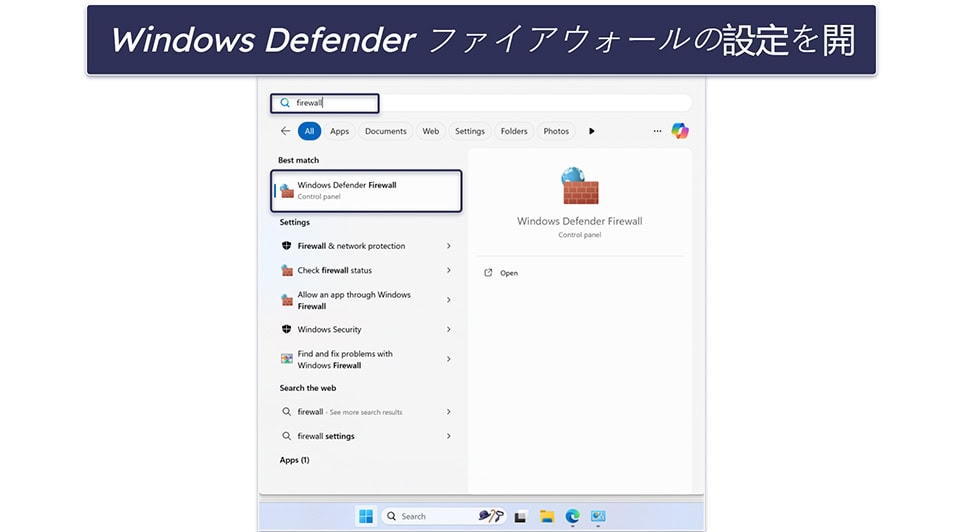Click brick icon beside Check firewall status
960x532 pixels.
click(287, 271)
